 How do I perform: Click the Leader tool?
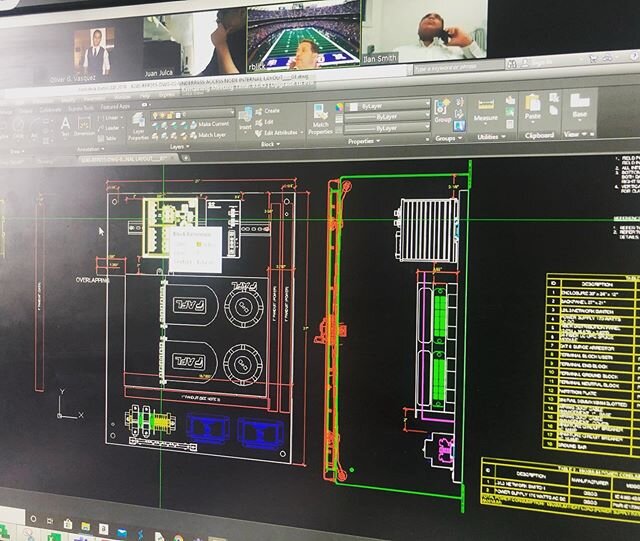pos(109,128)
